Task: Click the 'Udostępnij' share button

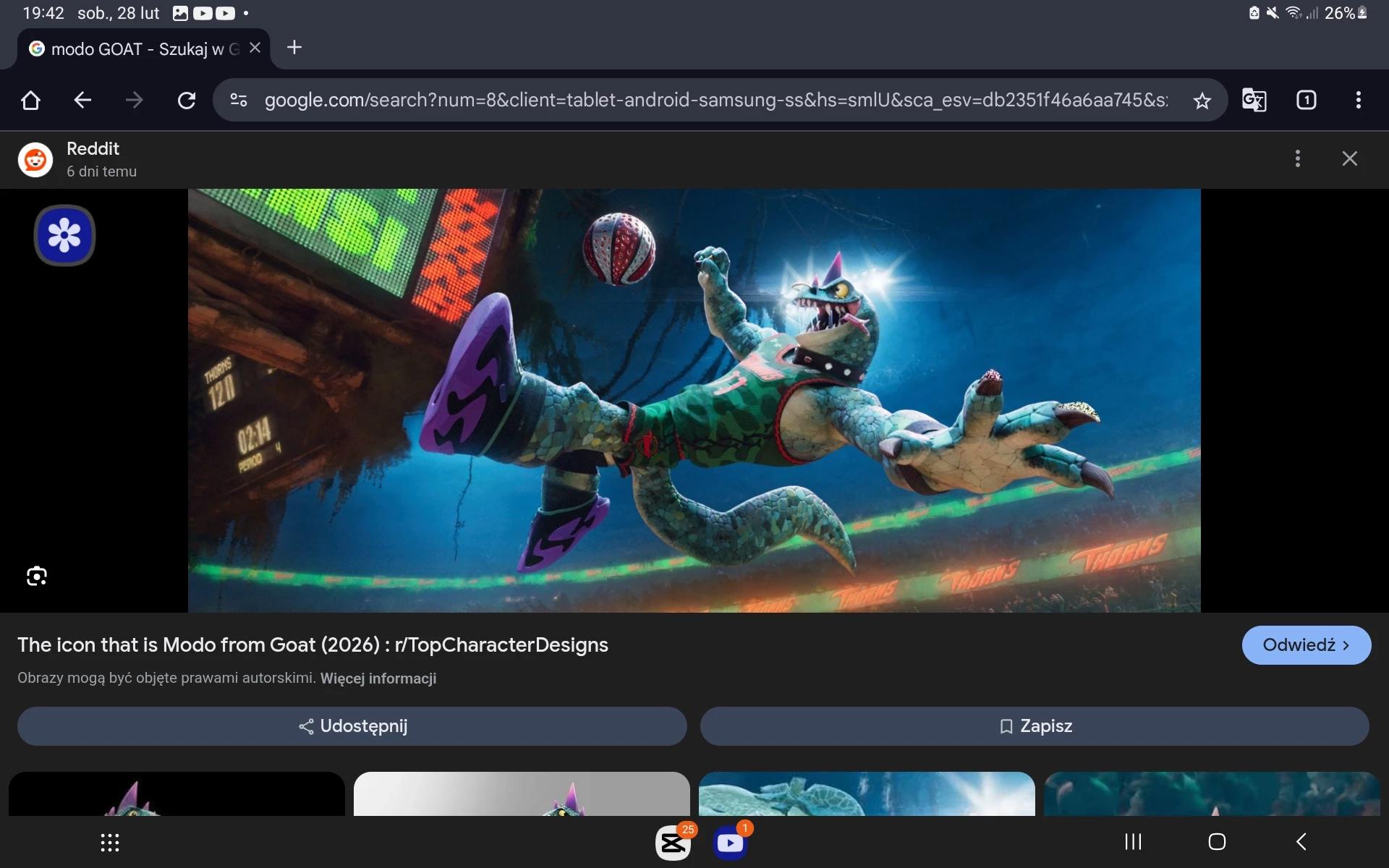Action: [x=352, y=726]
